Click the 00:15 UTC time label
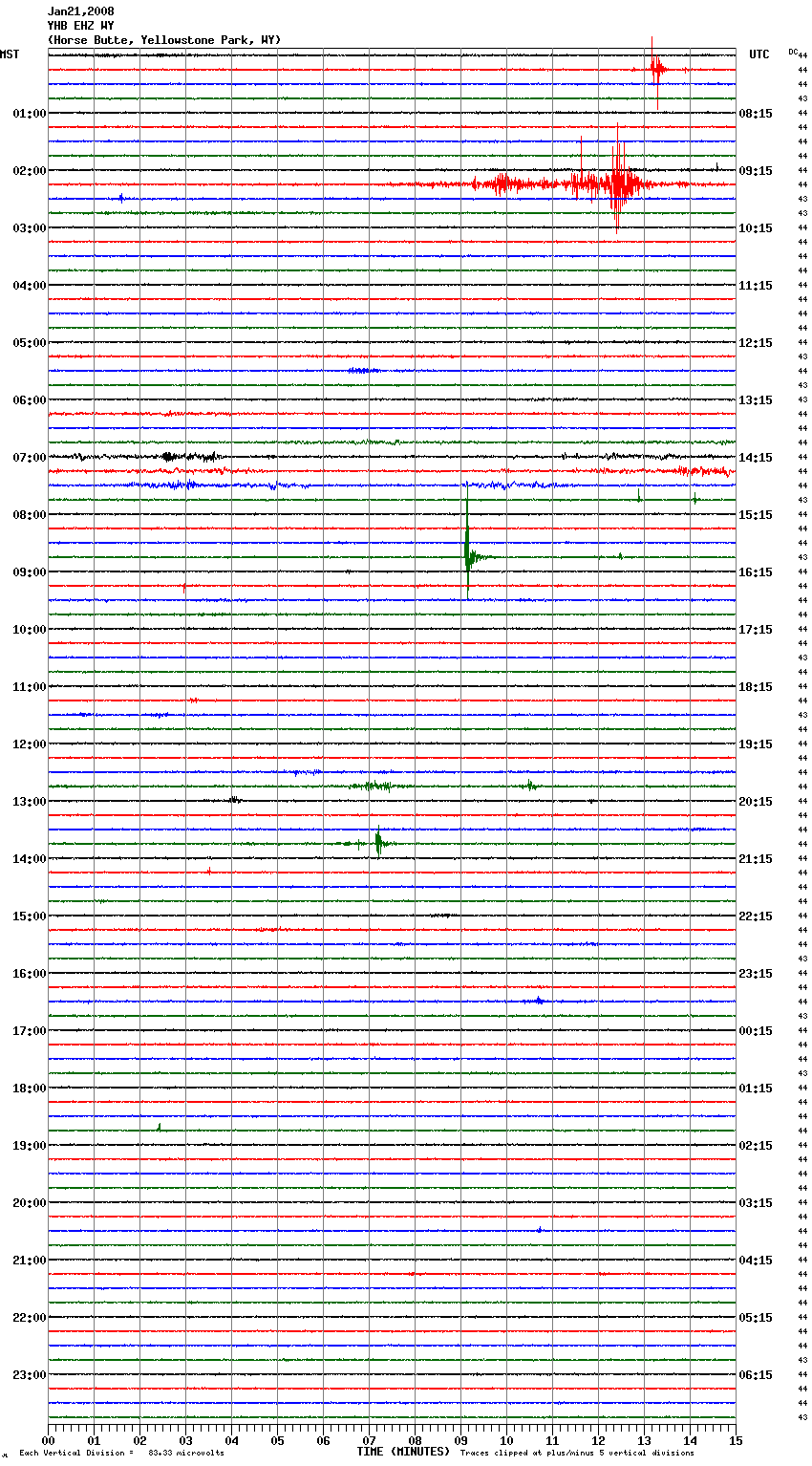Screen dimensions: 812x1466 (756, 1031)
